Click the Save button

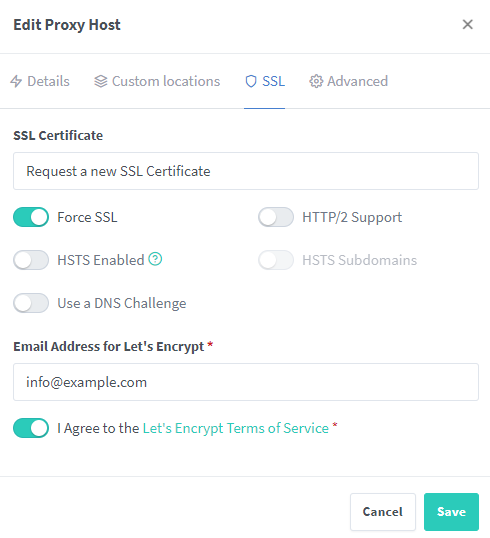tap(451, 512)
